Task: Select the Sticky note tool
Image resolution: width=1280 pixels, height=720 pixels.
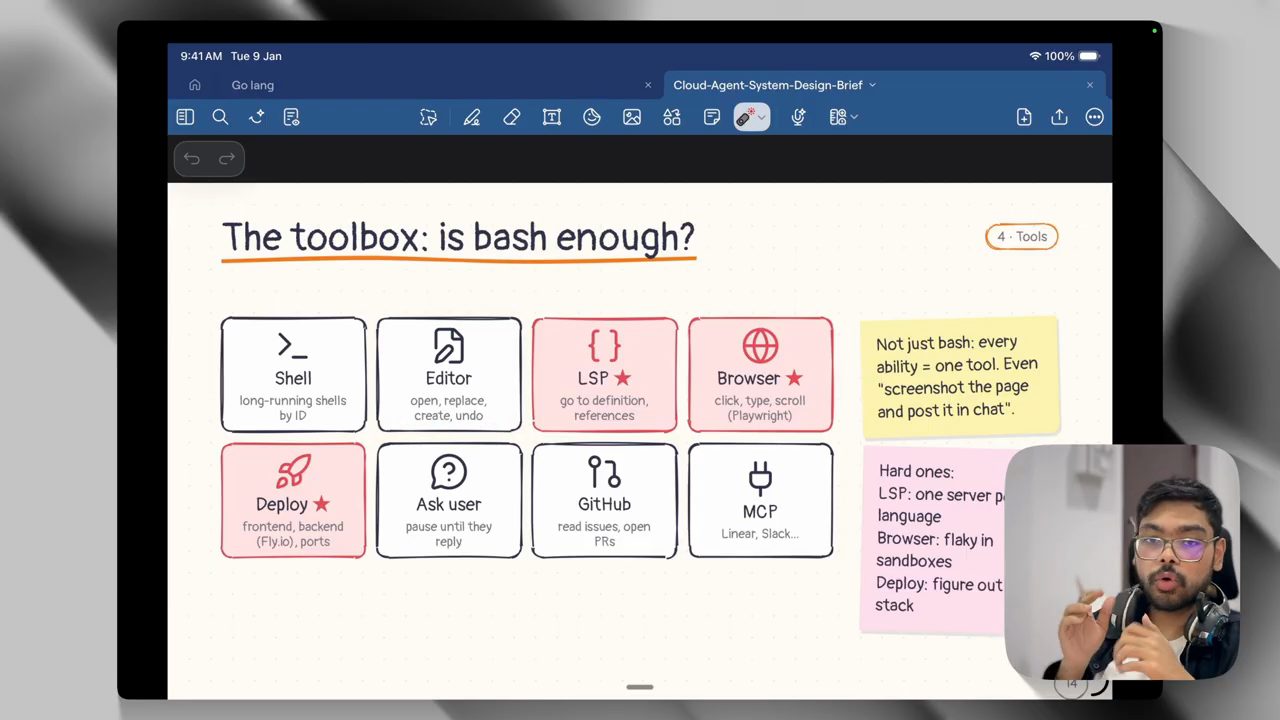Action: [x=711, y=117]
